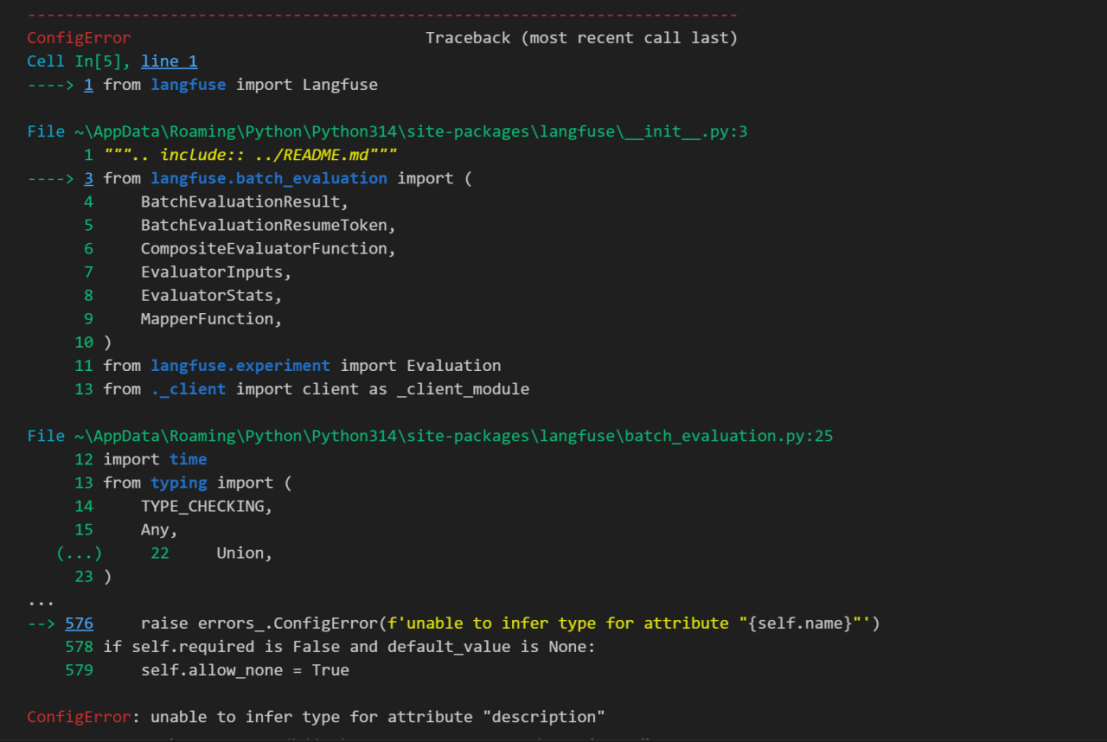Click 'TYPE_CHECKING,' line
The image size is (1107, 742).
click(206, 506)
